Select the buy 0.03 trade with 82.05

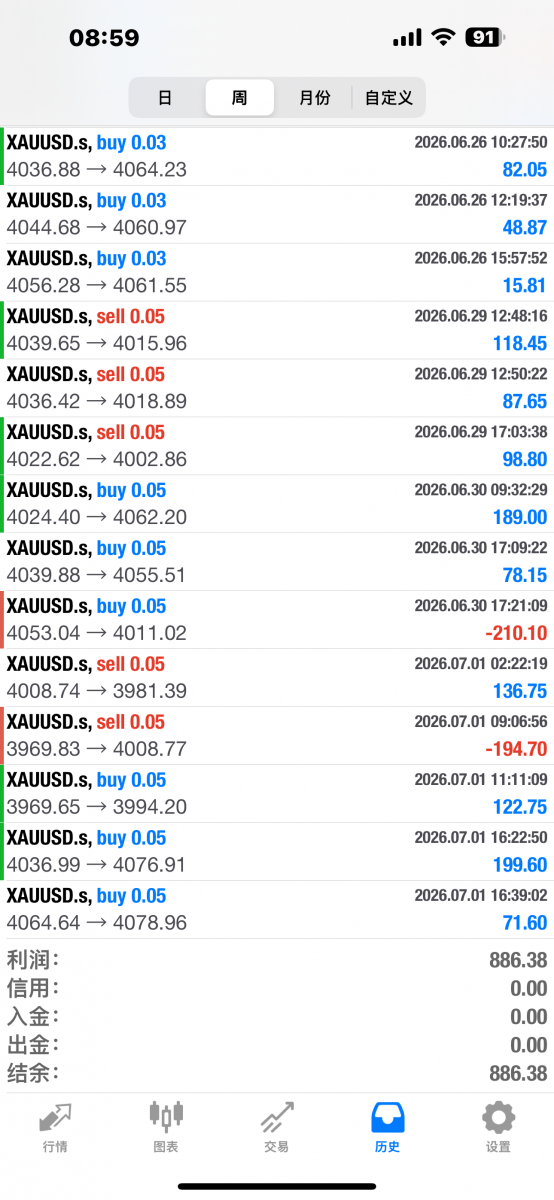tap(277, 156)
